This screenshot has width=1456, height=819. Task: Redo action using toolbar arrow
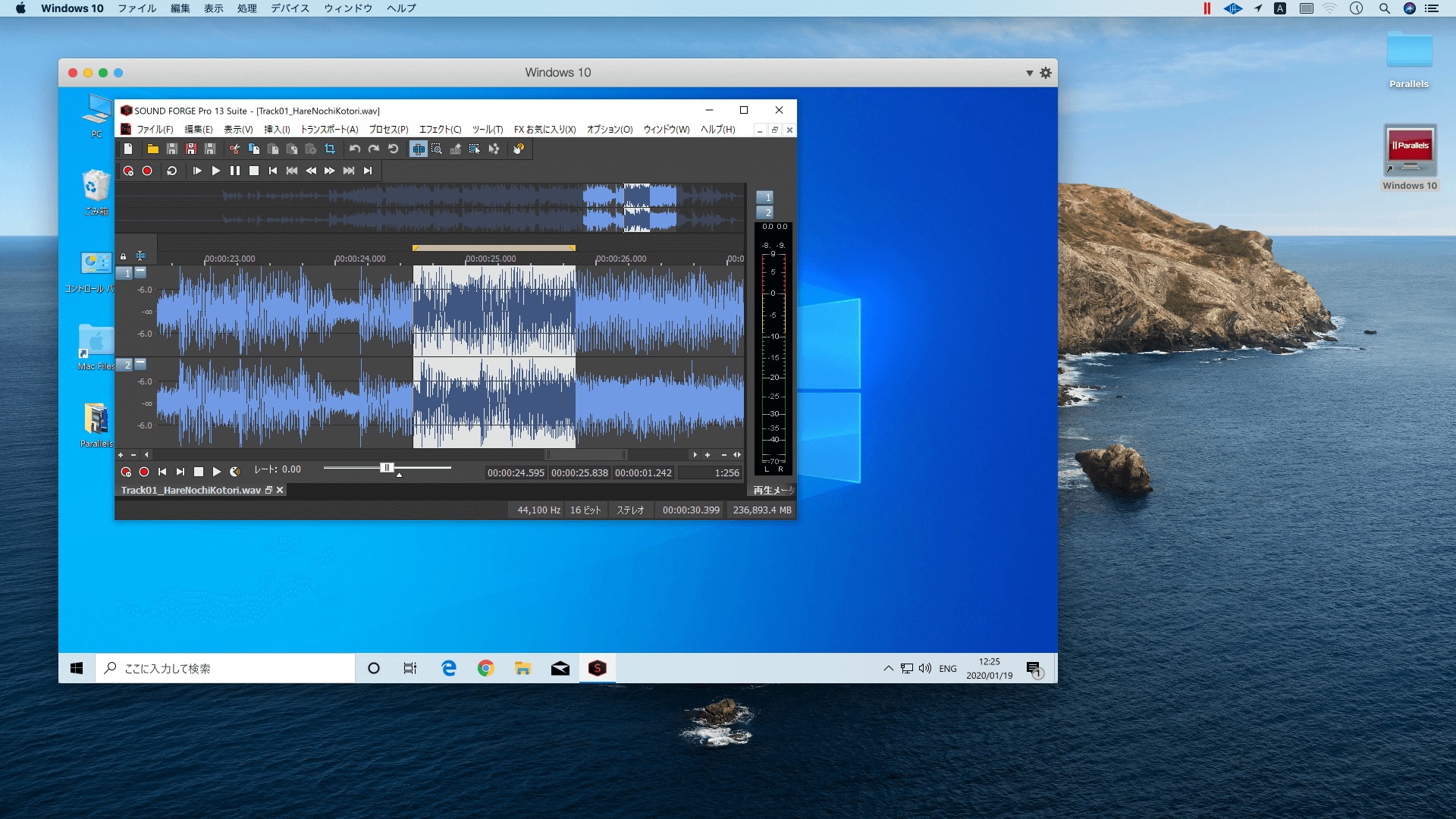click(x=374, y=149)
